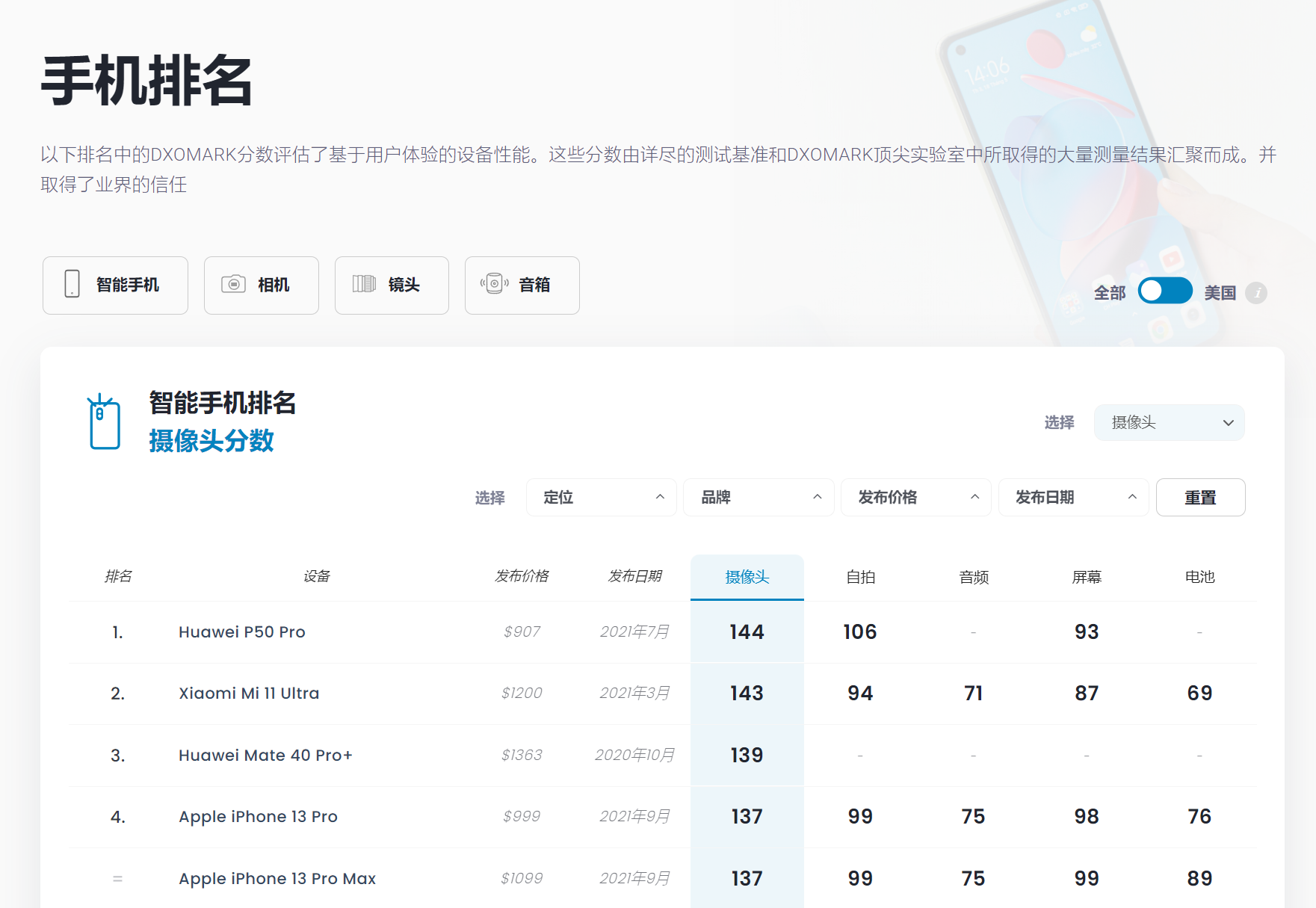
Task: Select the camera (相机) category icon
Action: tap(234, 285)
